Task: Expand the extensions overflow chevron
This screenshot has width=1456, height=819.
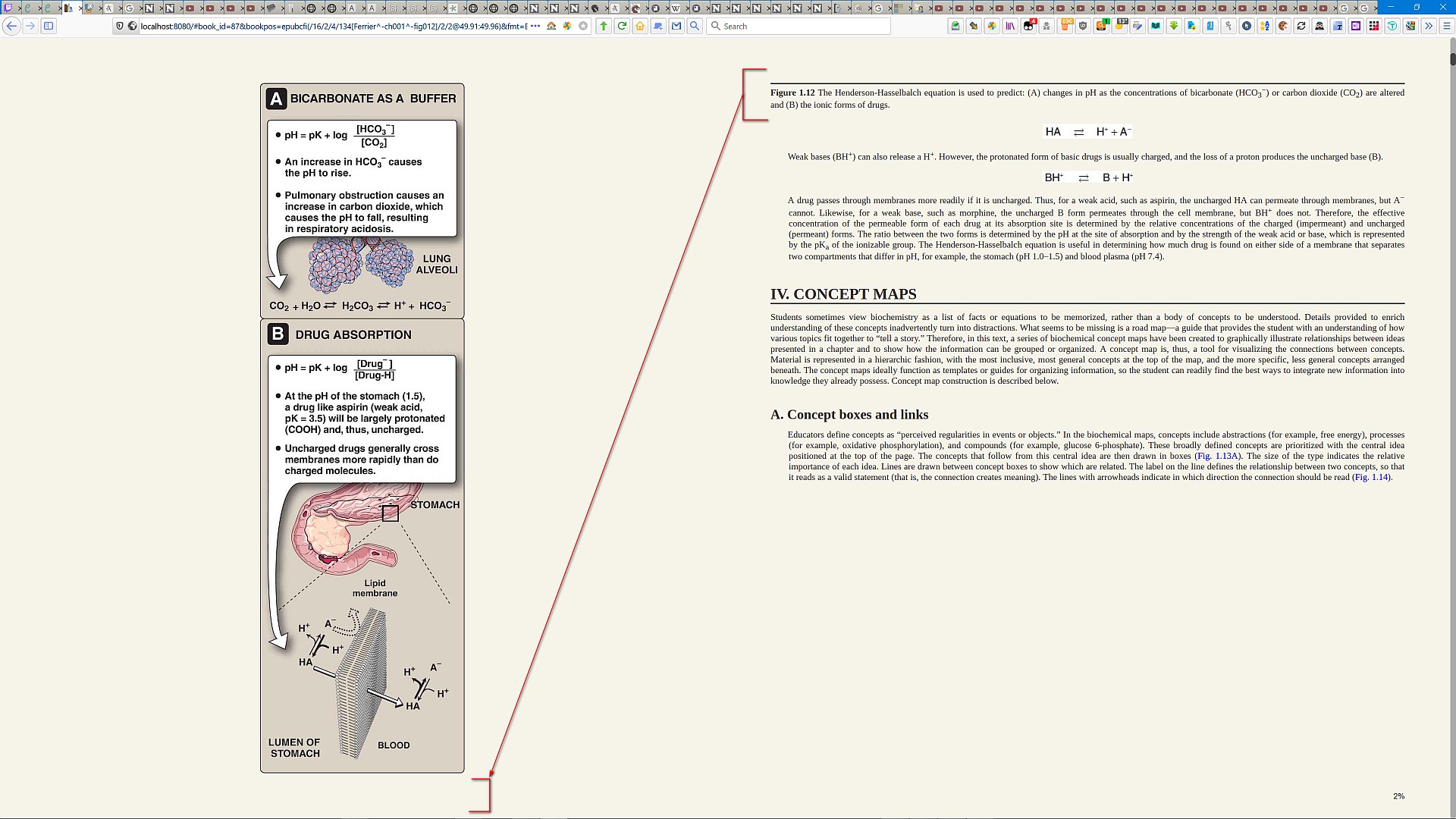Action: [1429, 26]
